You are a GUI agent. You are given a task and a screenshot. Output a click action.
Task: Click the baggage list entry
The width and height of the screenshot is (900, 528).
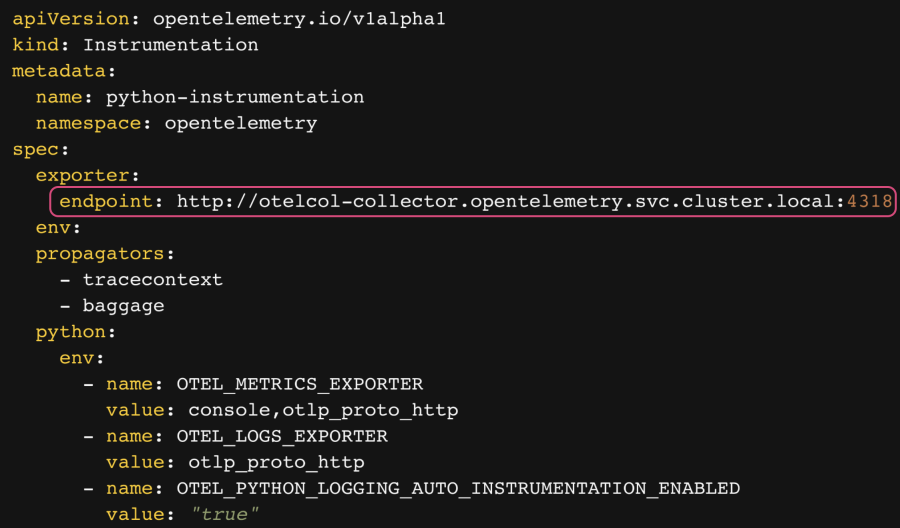[x=123, y=306]
